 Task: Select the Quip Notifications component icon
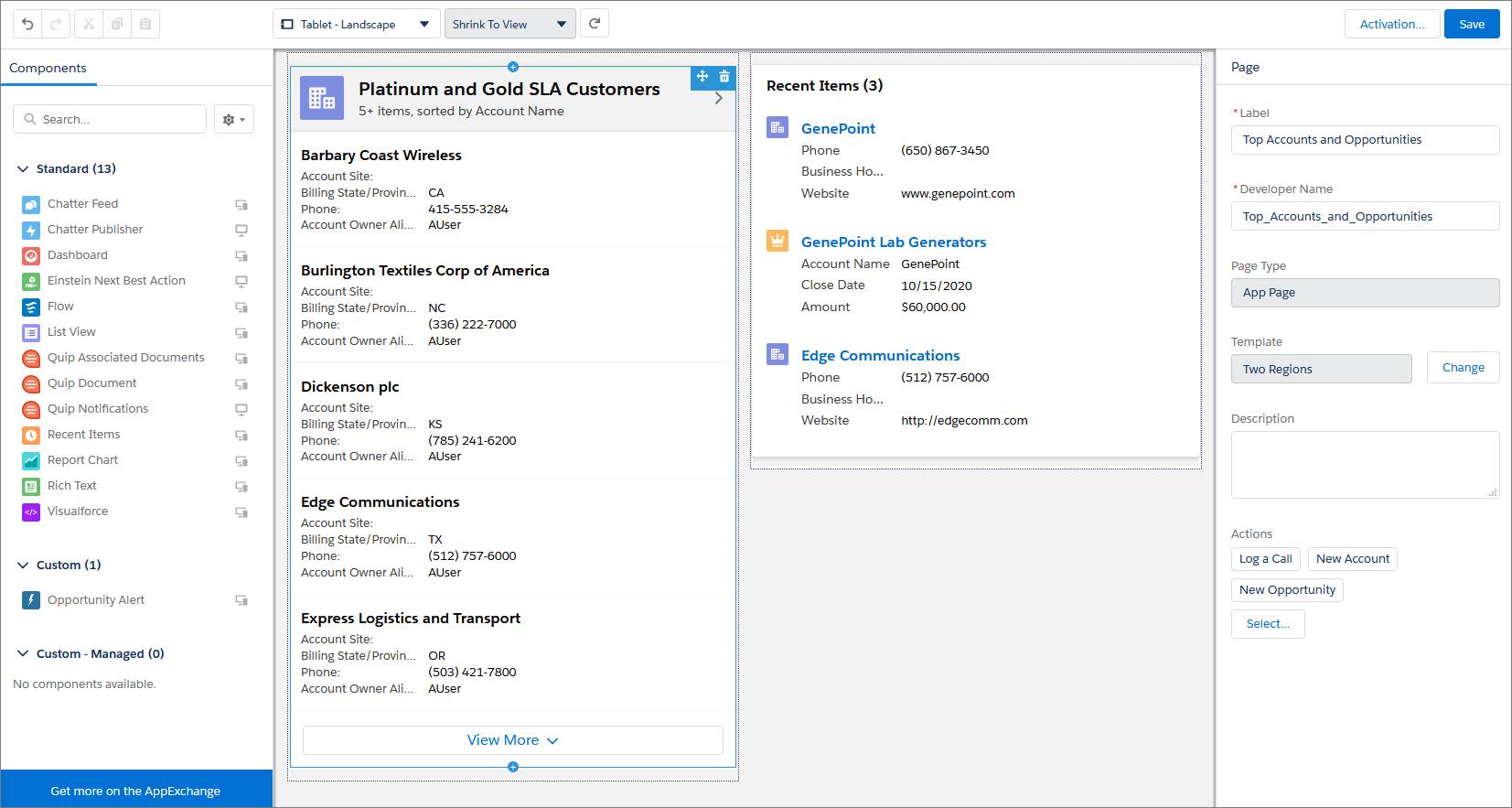point(31,409)
